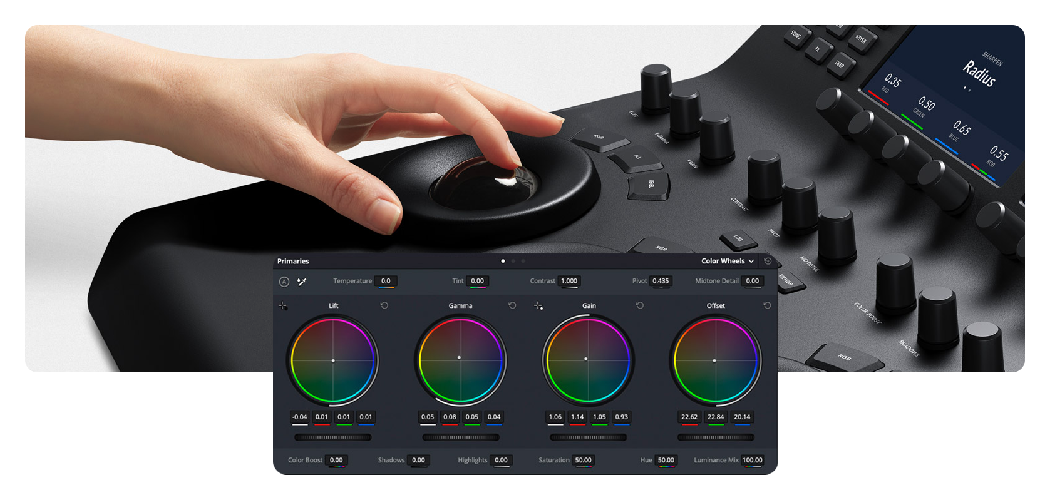
Task: Reset the Lift color wheel
Action: pyautogui.click(x=384, y=305)
